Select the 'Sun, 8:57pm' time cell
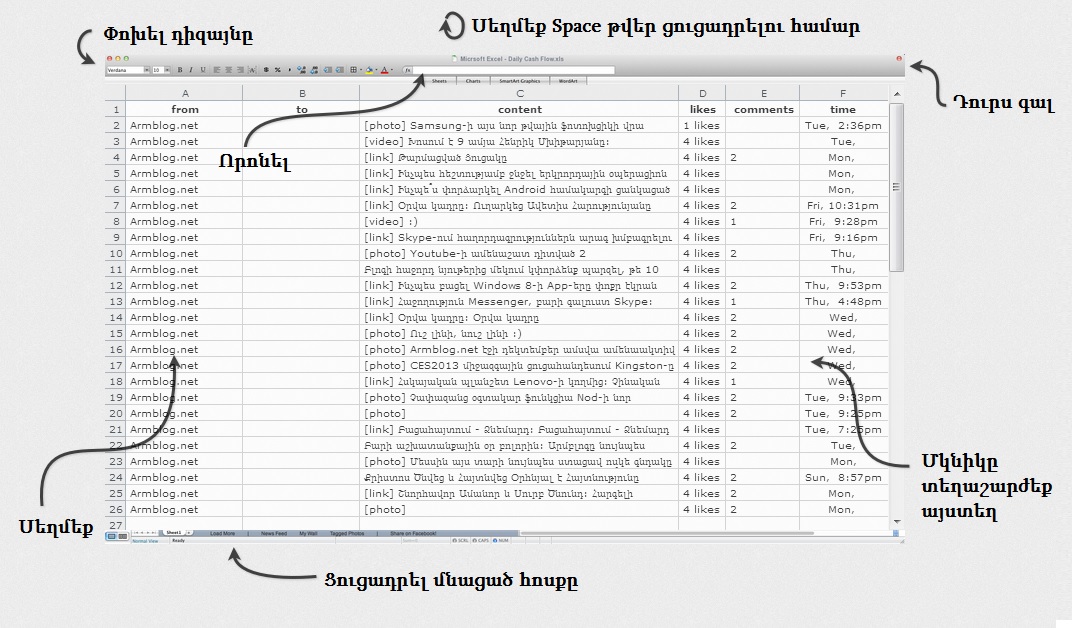1072x628 pixels. click(x=843, y=478)
